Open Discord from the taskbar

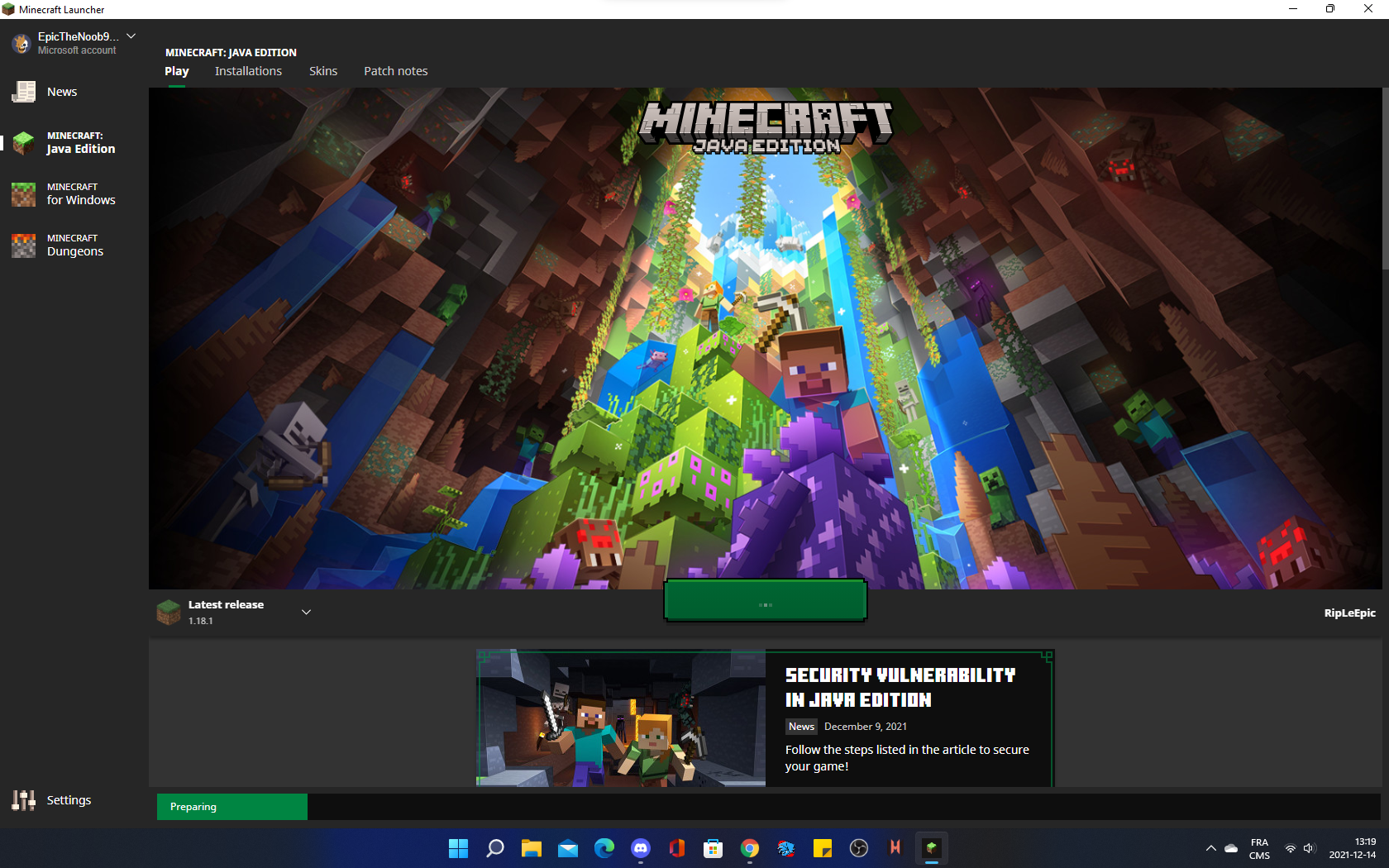(x=641, y=848)
